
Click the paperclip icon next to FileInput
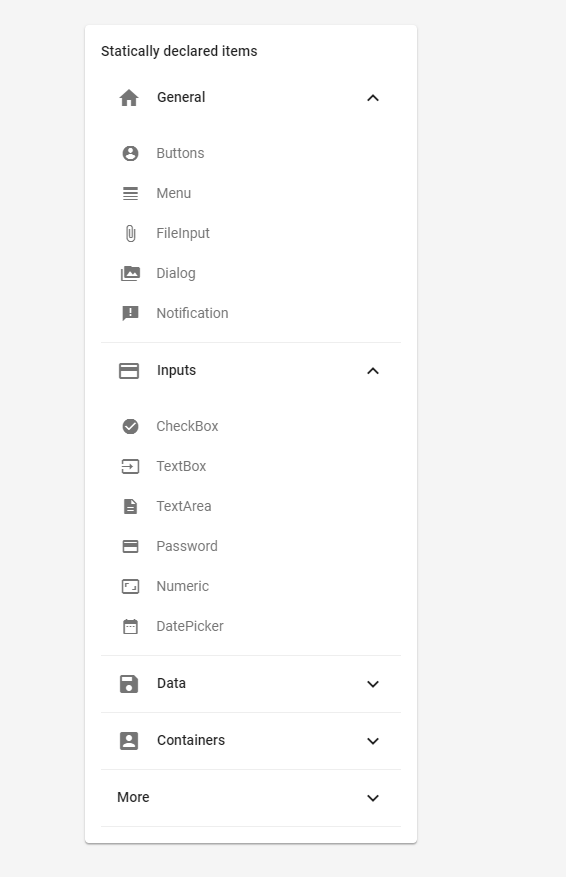130,233
